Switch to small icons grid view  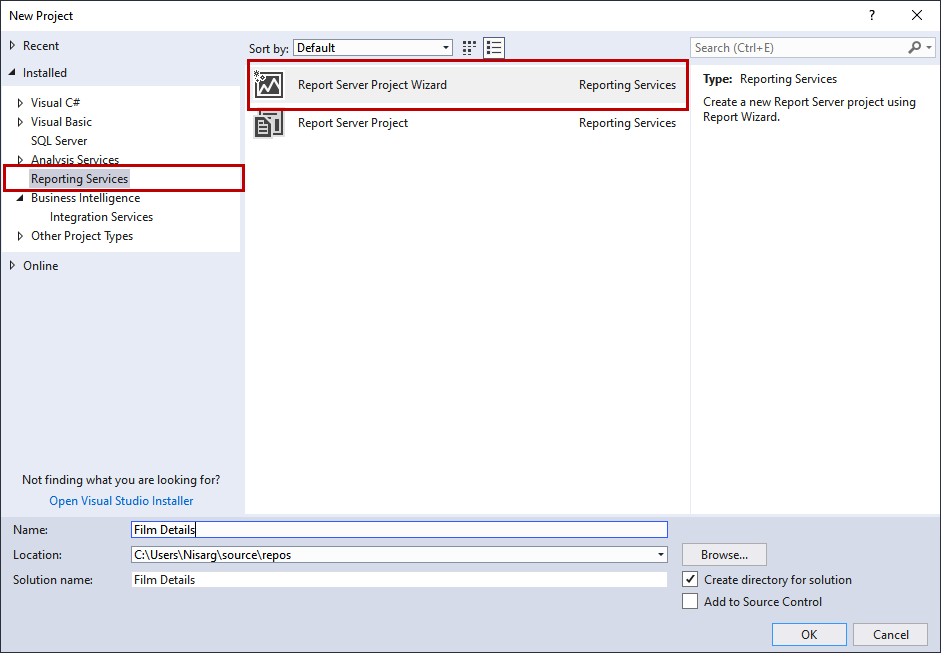tap(469, 47)
